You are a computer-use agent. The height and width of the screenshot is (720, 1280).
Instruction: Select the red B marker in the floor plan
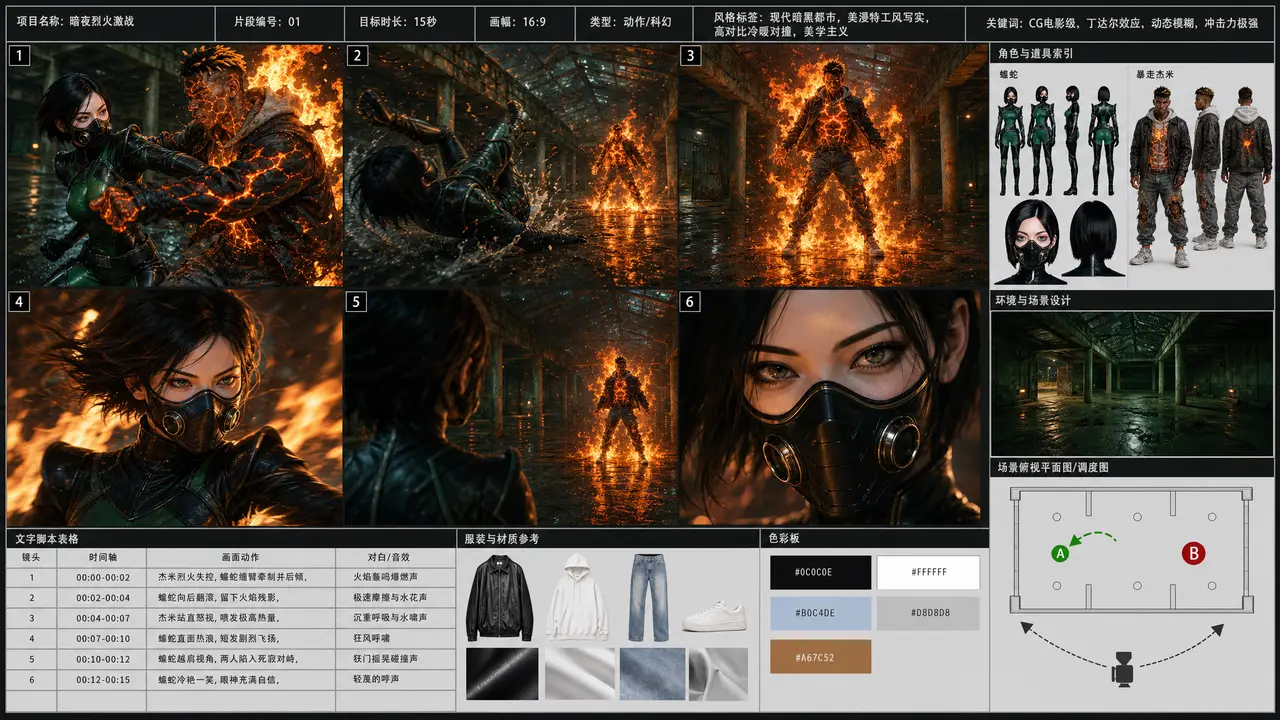(x=1192, y=553)
